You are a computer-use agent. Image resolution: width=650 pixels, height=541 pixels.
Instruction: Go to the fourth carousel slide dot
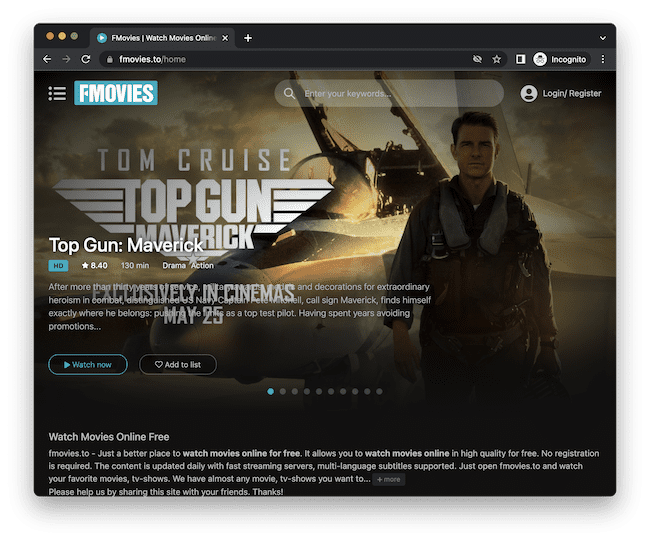click(307, 391)
